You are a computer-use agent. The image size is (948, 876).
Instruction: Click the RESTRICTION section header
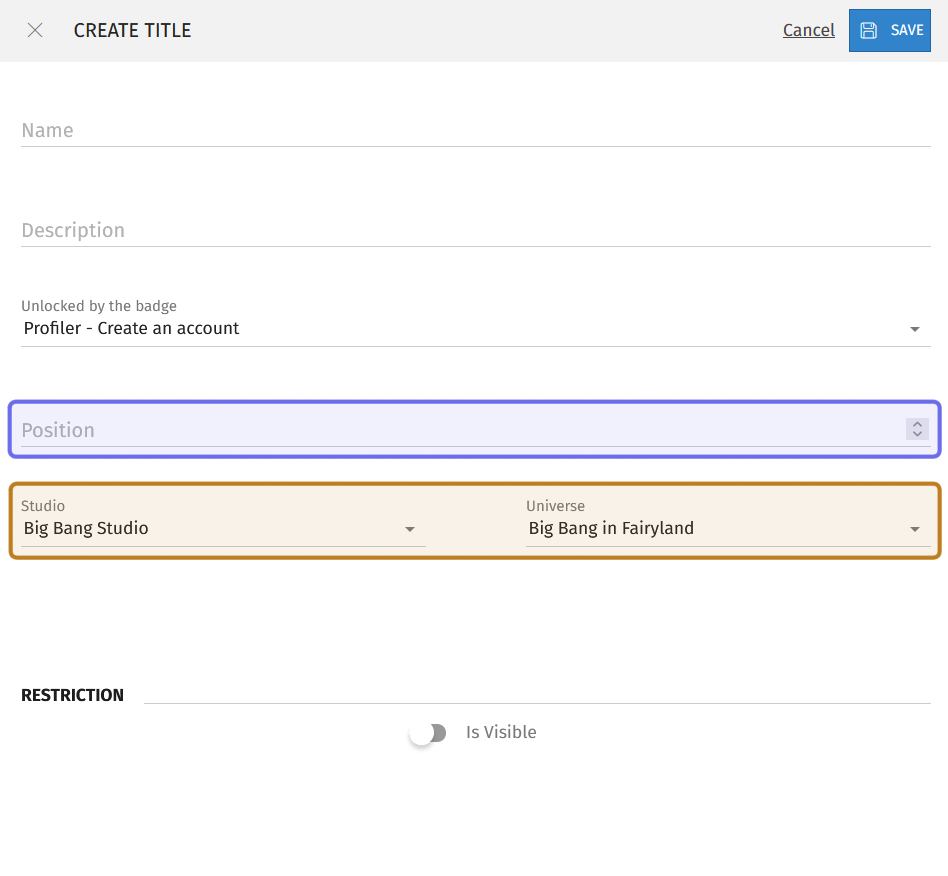(73, 695)
